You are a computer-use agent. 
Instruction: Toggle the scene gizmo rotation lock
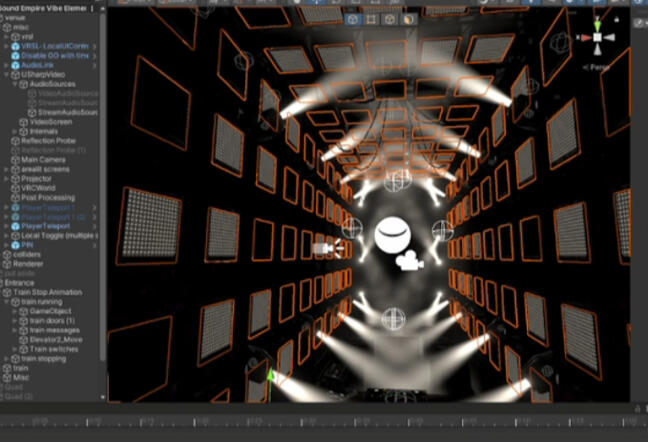[x=617, y=19]
